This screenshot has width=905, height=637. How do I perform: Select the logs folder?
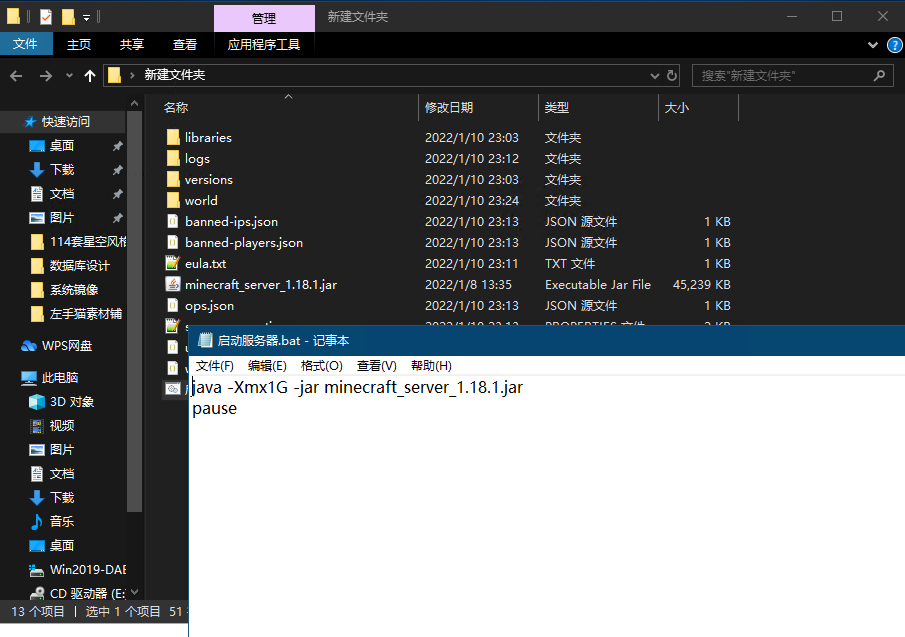click(x=197, y=159)
